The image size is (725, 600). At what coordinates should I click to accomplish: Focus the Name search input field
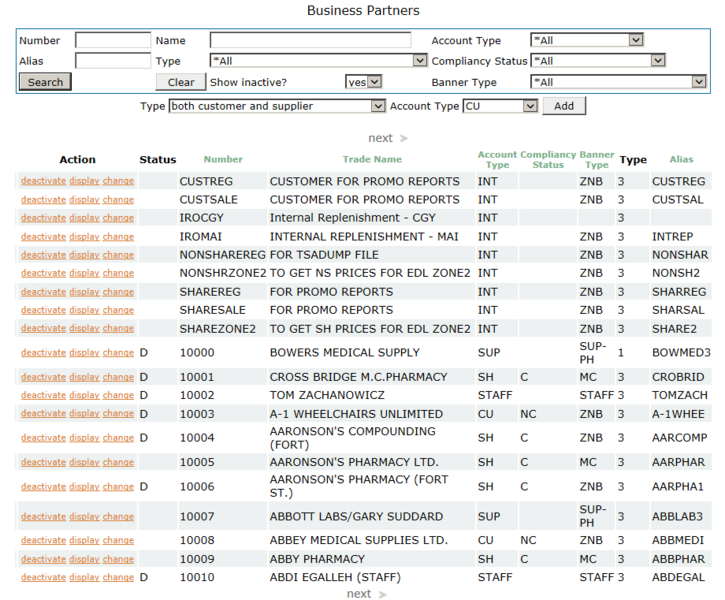tap(310, 40)
